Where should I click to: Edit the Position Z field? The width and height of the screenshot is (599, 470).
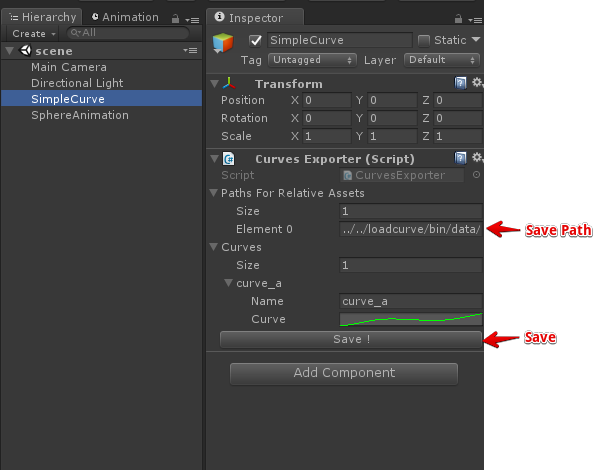(458, 100)
